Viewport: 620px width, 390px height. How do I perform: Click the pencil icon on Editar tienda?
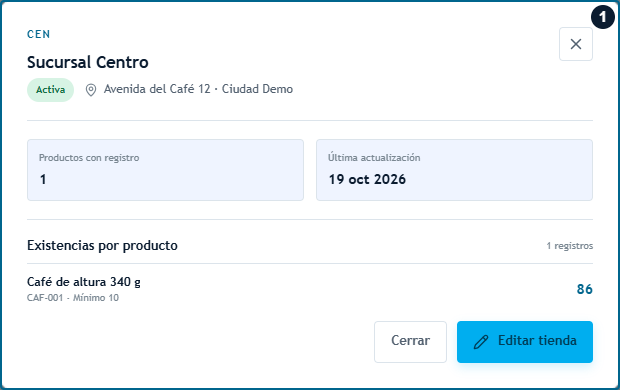pyautogui.click(x=481, y=342)
